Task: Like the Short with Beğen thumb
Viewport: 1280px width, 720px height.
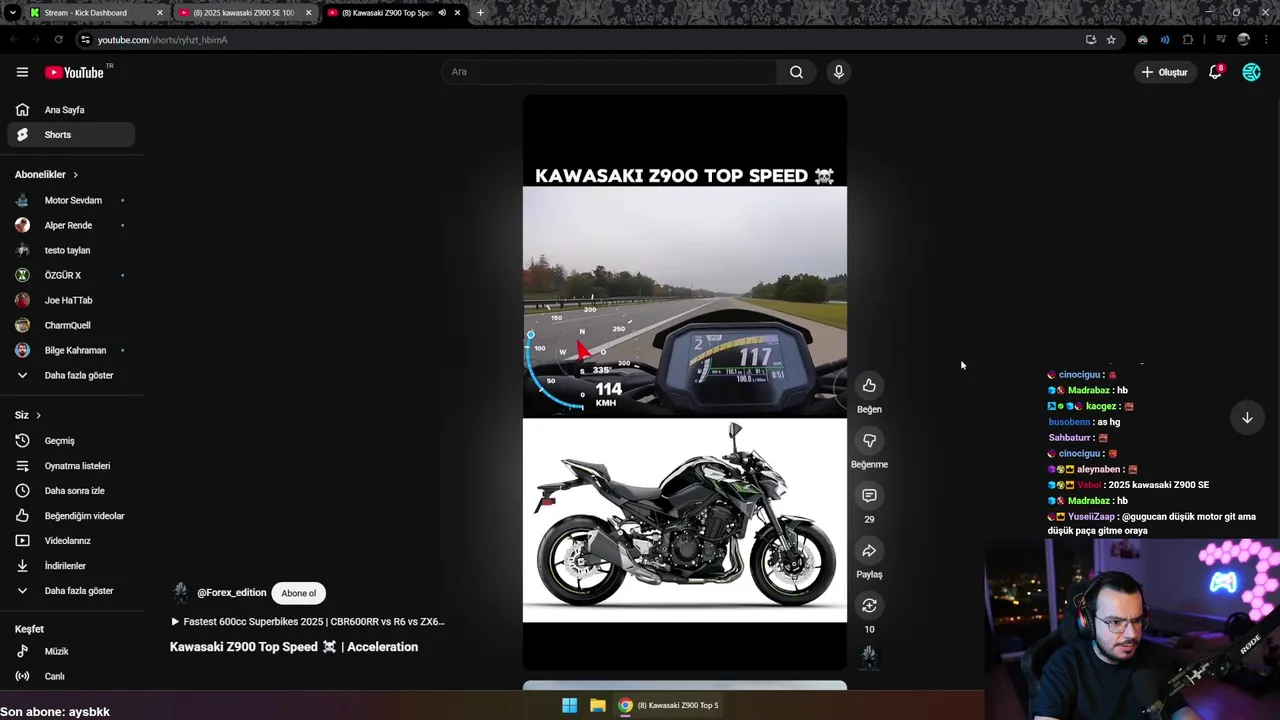Action: point(869,386)
